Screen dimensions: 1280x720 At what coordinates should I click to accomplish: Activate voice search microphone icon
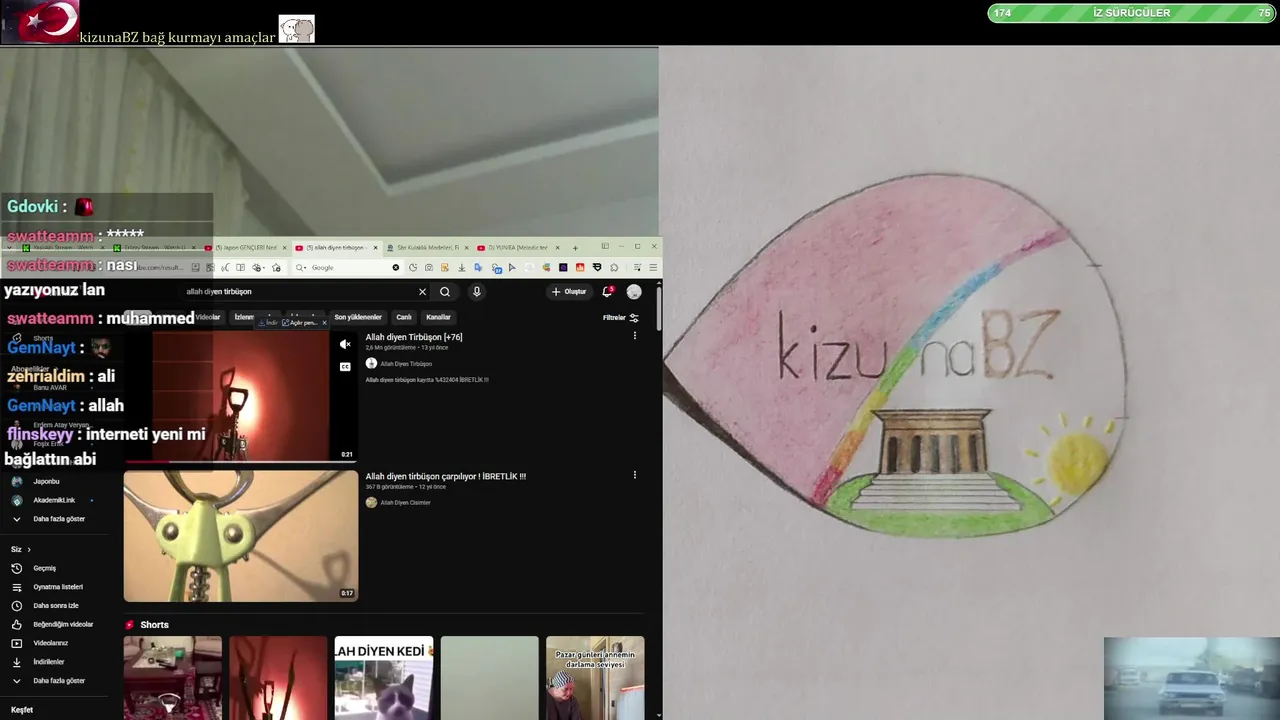[477, 292]
